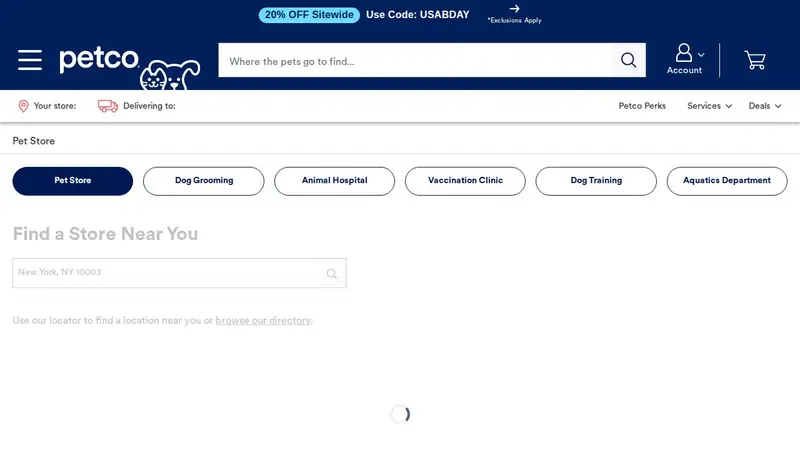The height and width of the screenshot is (450, 800).
Task: Select the Pet Store tab
Action: coord(72,181)
